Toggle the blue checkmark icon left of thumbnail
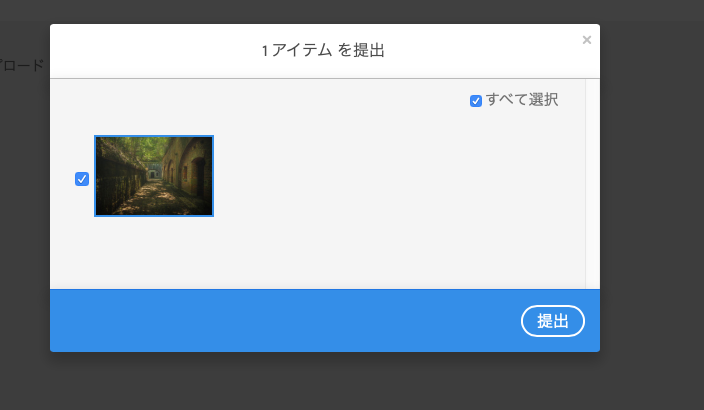 [82, 179]
